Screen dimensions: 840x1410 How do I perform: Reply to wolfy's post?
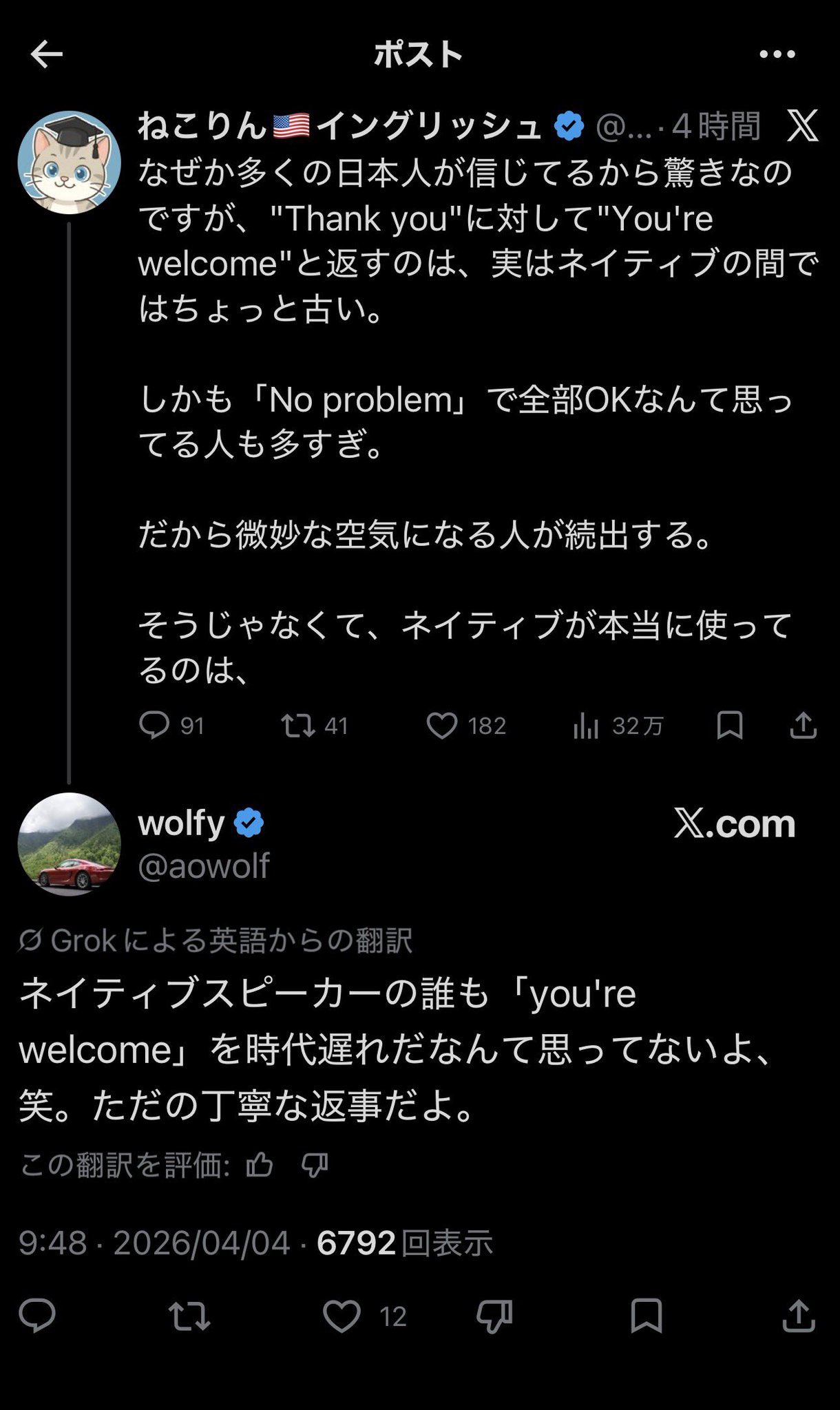37,1316
